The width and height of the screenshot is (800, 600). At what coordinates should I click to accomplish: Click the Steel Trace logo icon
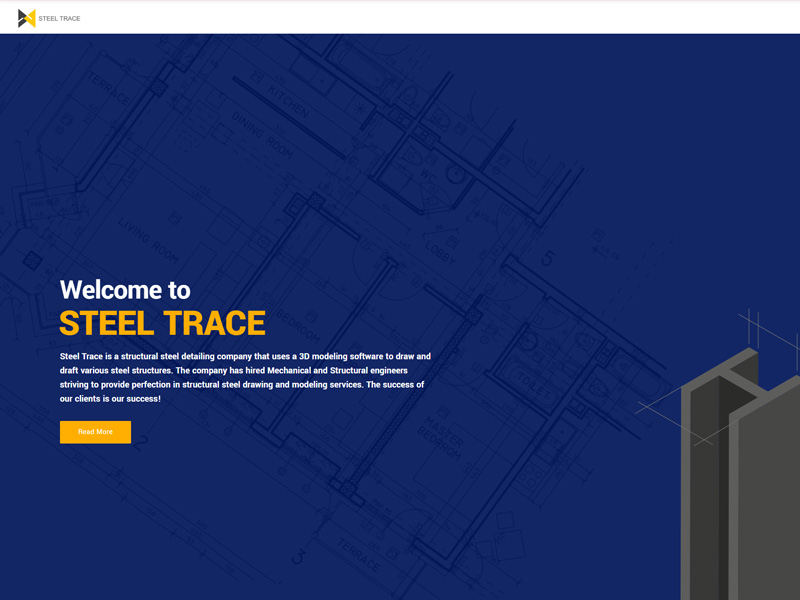pos(27,18)
